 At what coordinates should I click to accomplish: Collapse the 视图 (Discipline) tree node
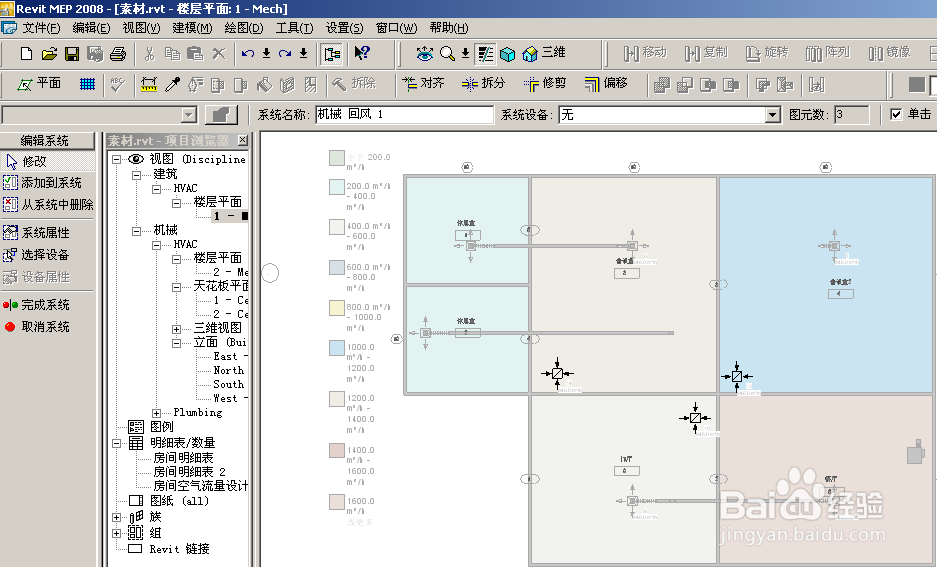[117, 159]
